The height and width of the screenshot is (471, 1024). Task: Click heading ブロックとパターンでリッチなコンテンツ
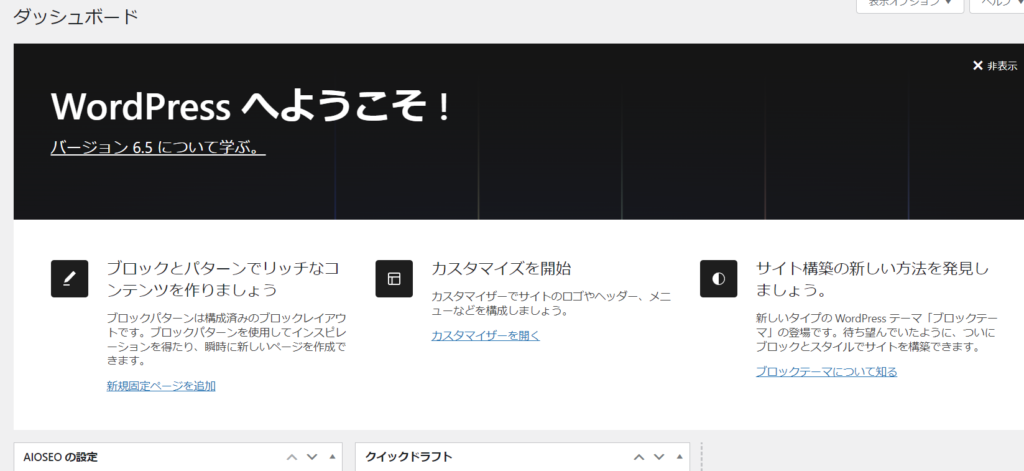pyautogui.click(x=223, y=278)
